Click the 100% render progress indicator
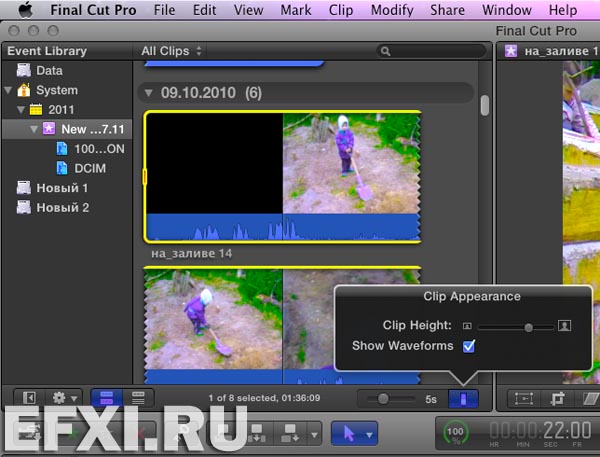Image resolution: width=600 pixels, height=457 pixels. pos(455,433)
